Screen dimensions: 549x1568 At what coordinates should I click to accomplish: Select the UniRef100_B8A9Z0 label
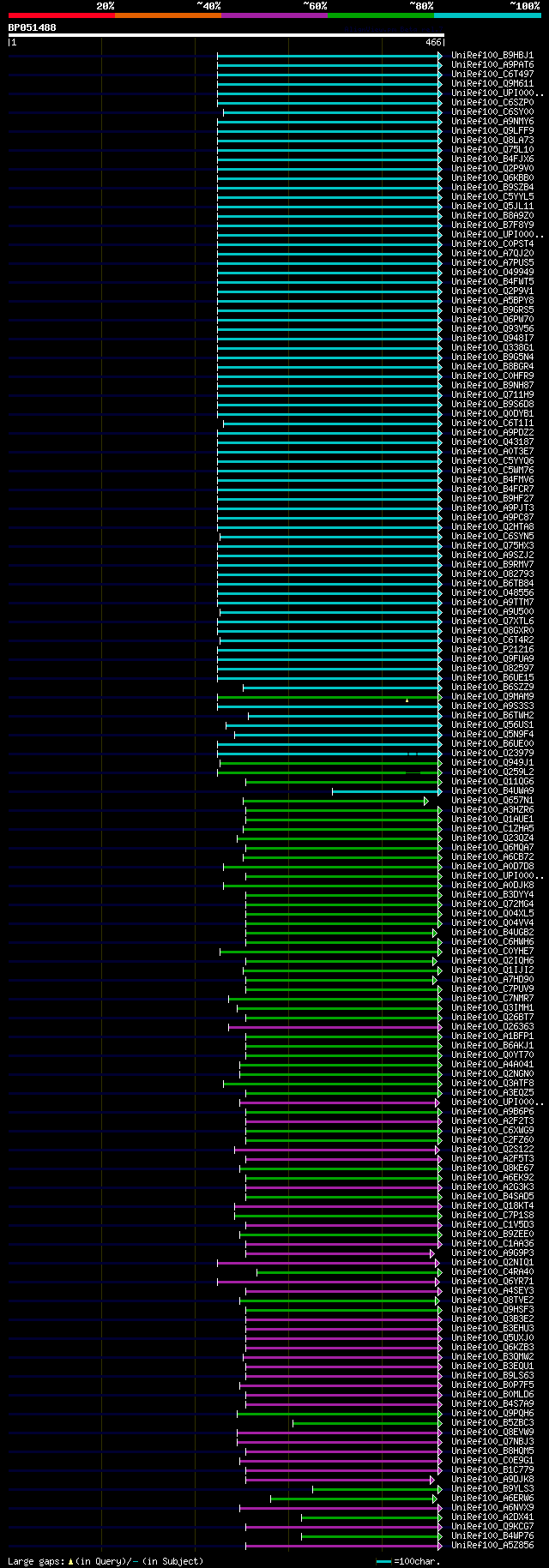[x=492, y=215]
